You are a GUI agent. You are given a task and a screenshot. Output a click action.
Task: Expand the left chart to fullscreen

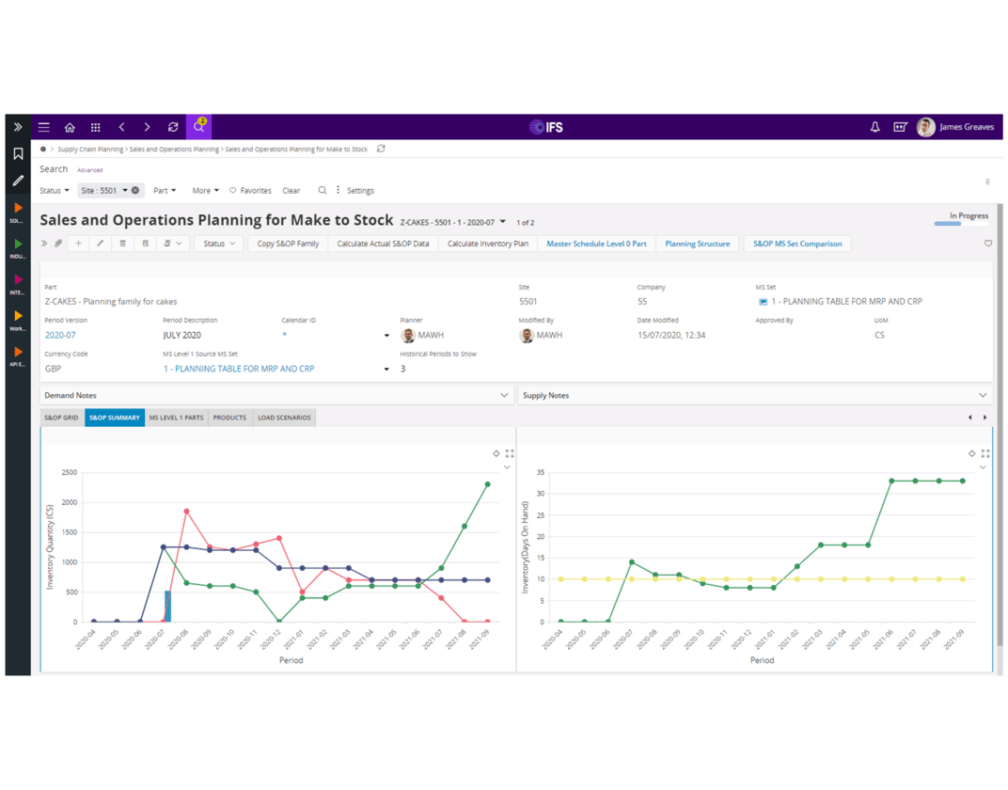tap(509, 453)
